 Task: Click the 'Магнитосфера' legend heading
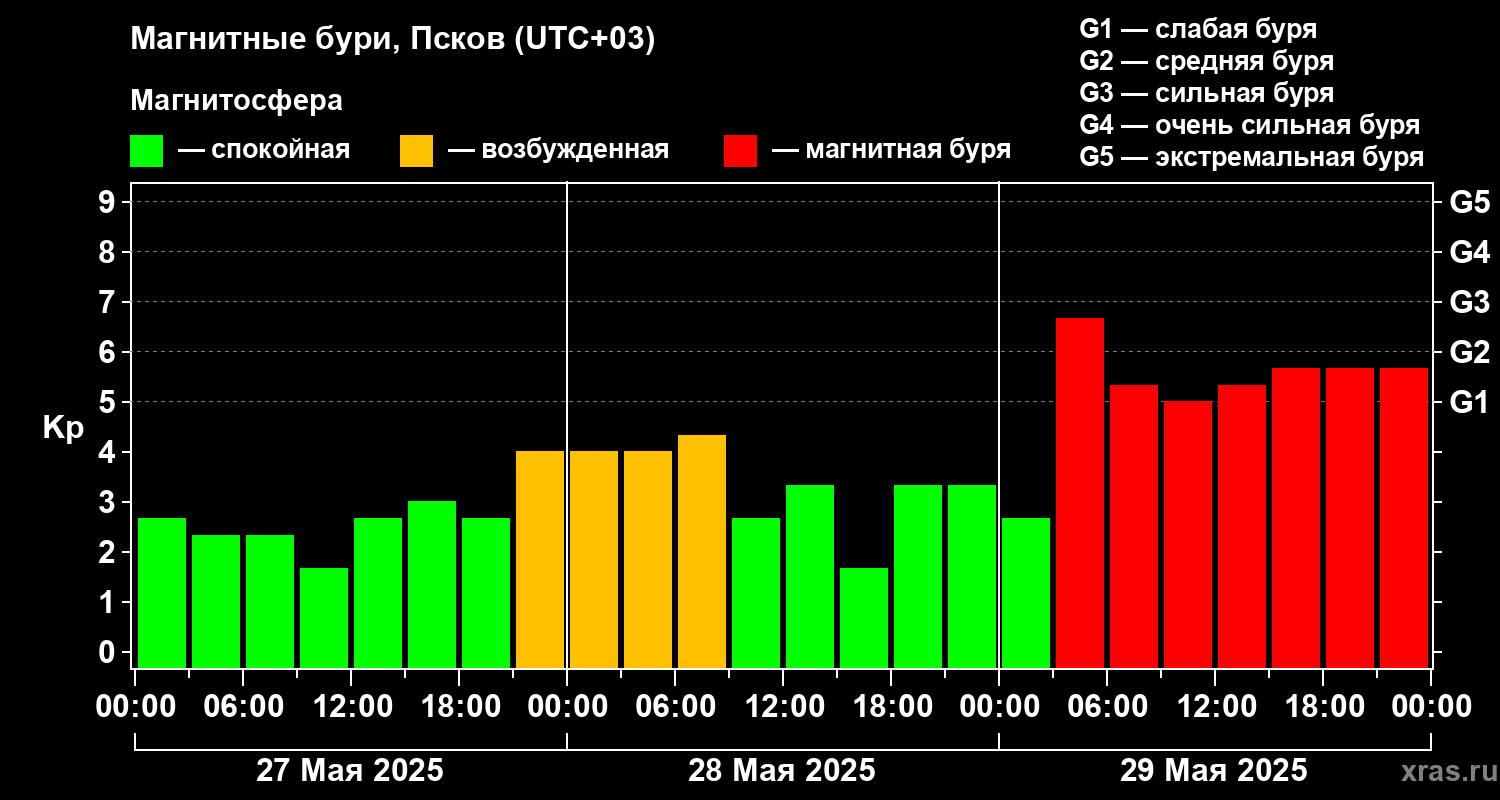[236, 101]
